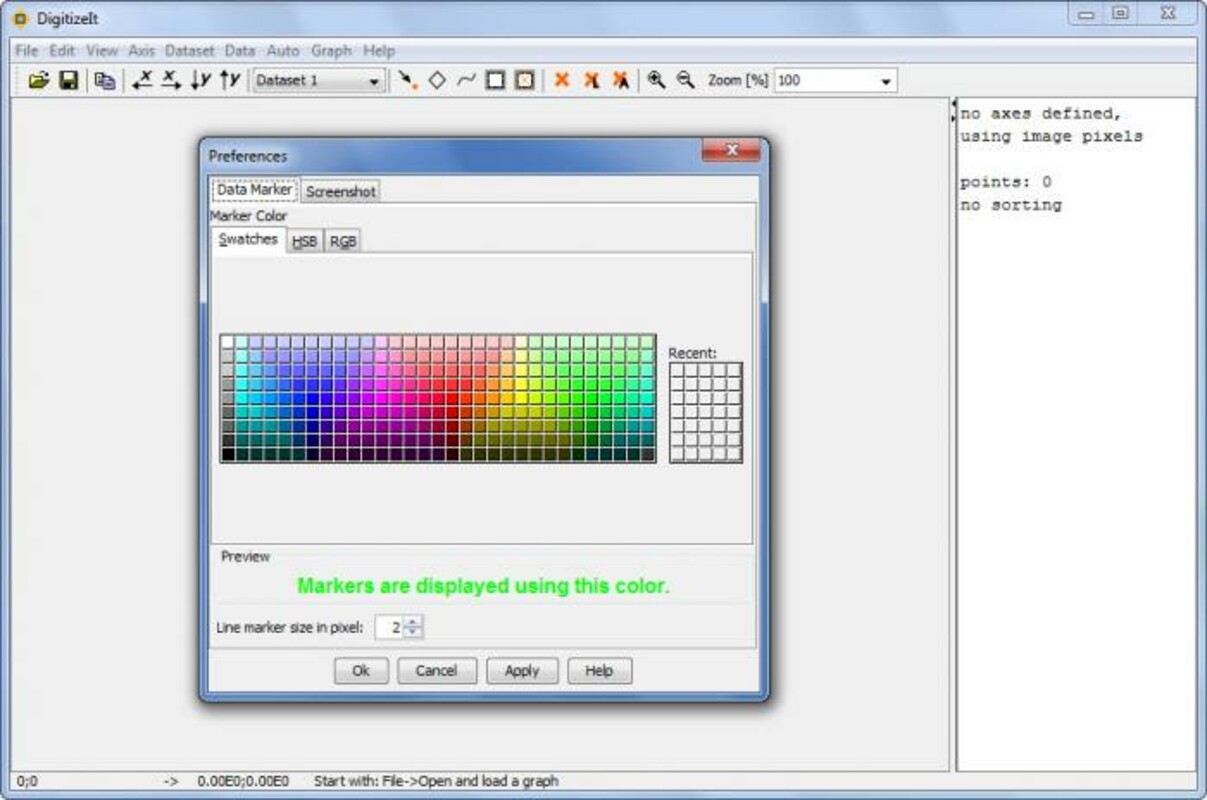Close the Preferences dialog

731,151
